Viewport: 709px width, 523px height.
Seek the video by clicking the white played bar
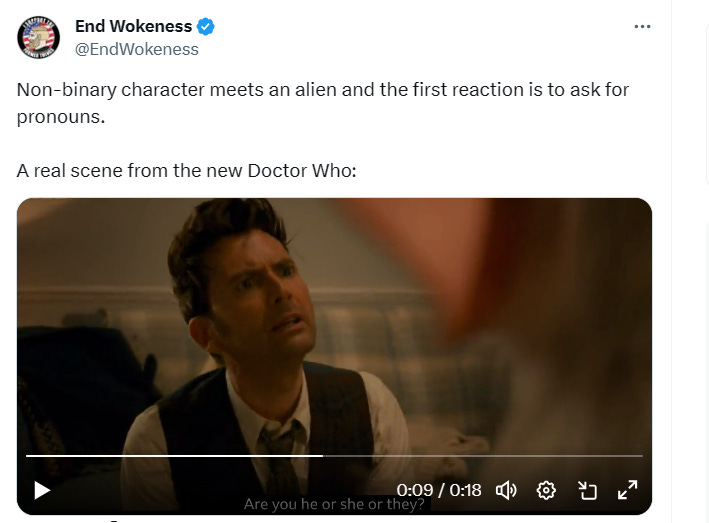(x=174, y=456)
